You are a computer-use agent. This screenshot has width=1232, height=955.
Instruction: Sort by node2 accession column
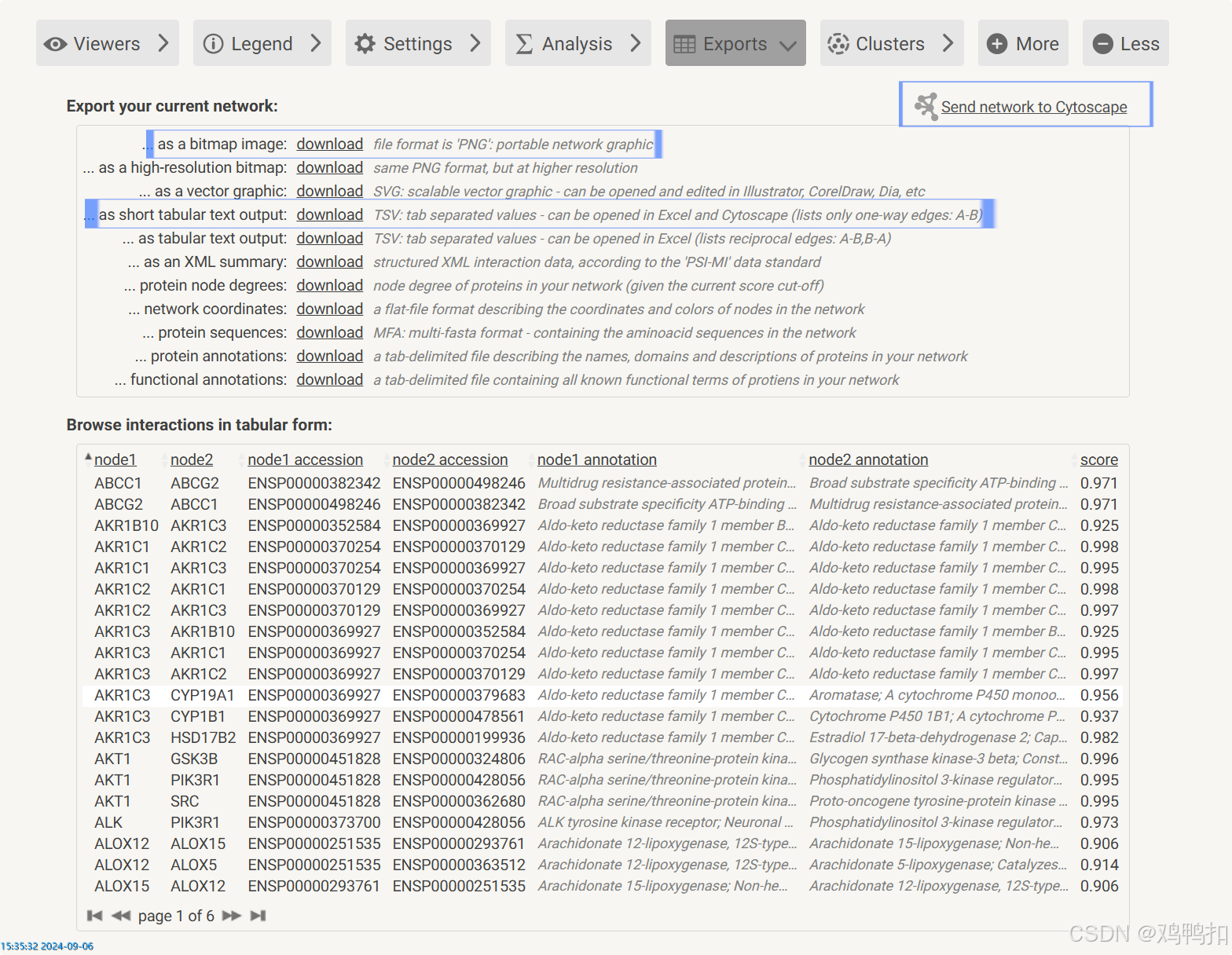pyautogui.click(x=450, y=460)
